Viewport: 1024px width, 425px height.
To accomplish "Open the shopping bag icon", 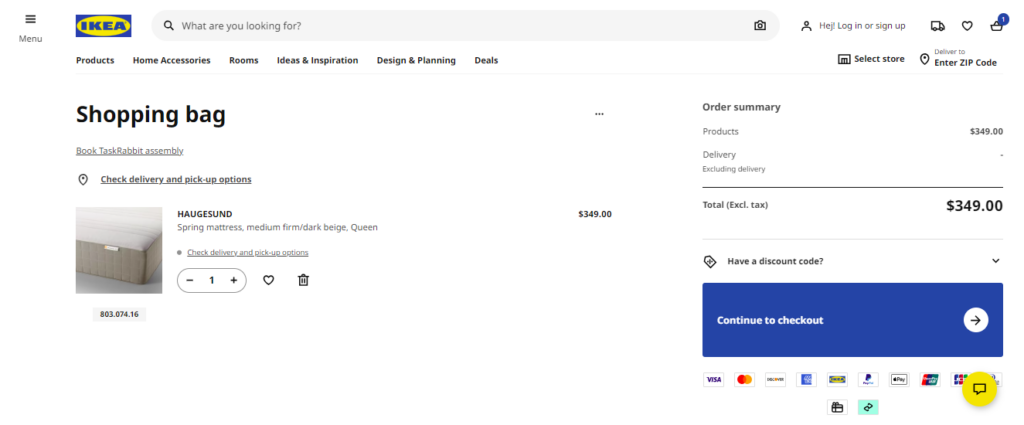I will point(997,26).
